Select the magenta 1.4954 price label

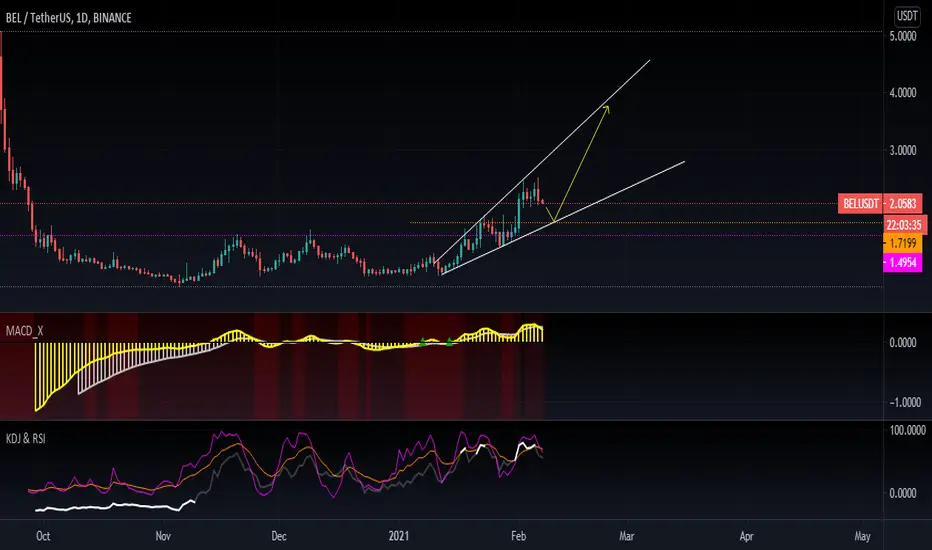coord(902,262)
